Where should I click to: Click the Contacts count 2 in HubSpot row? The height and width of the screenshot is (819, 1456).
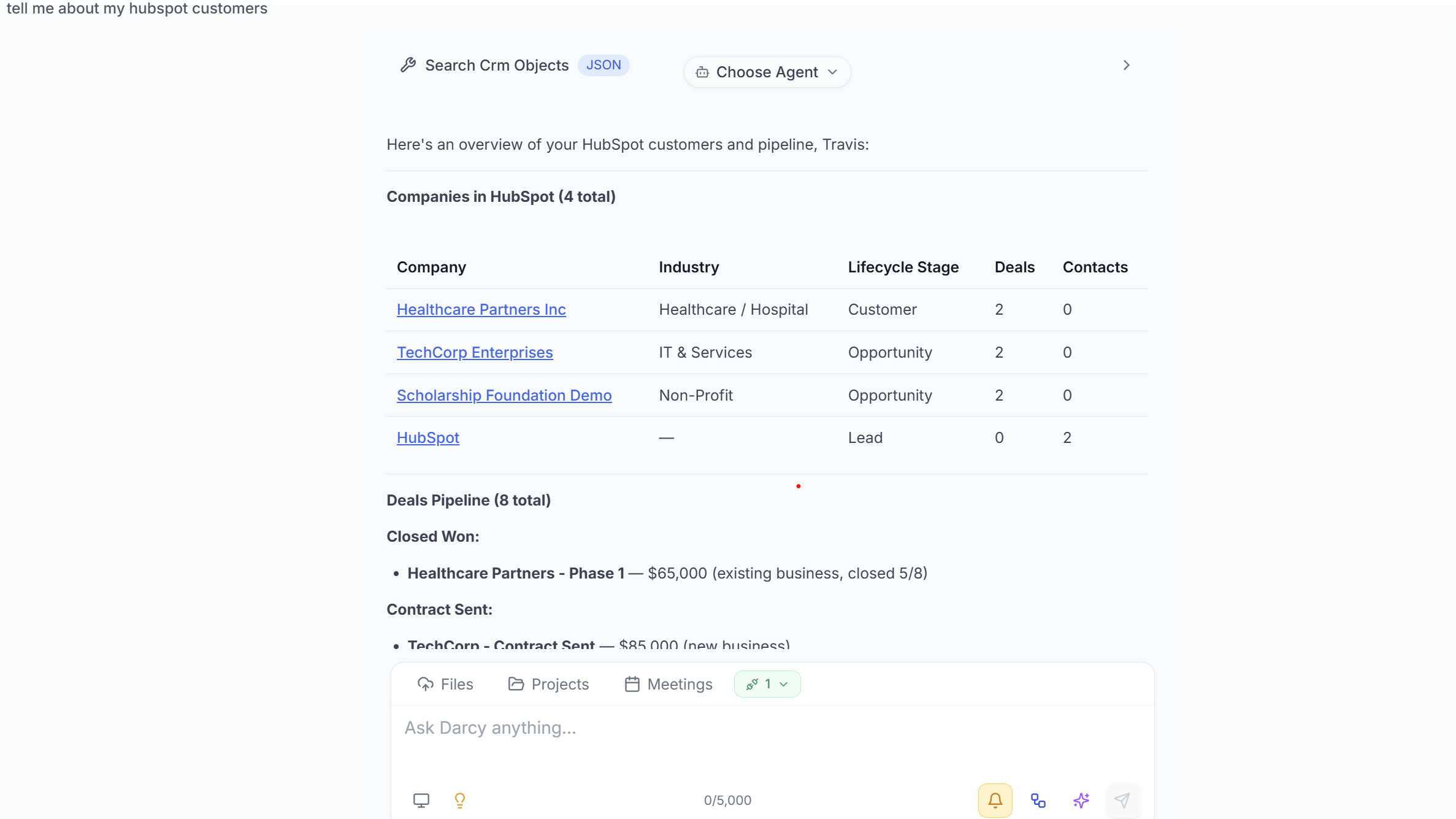pyautogui.click(x=1067, y=437)
